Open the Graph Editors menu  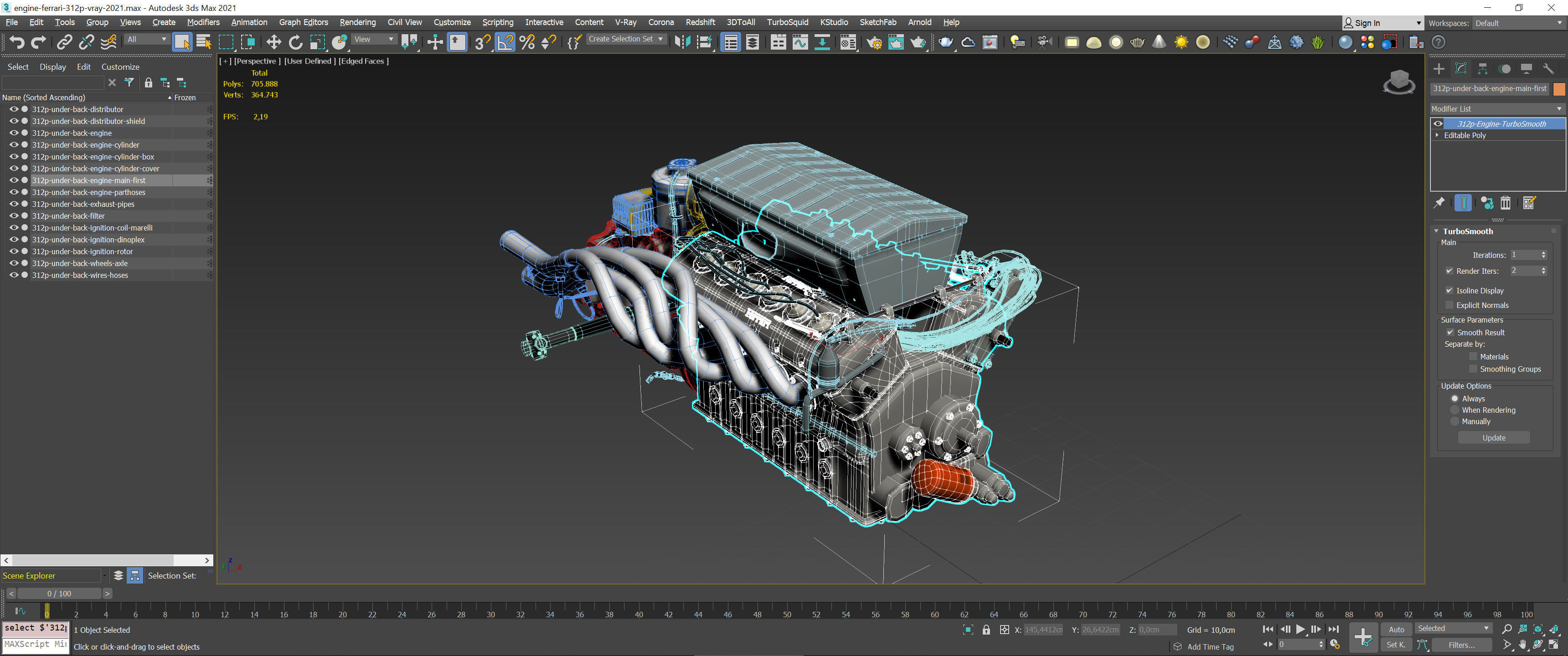[303, 22]
